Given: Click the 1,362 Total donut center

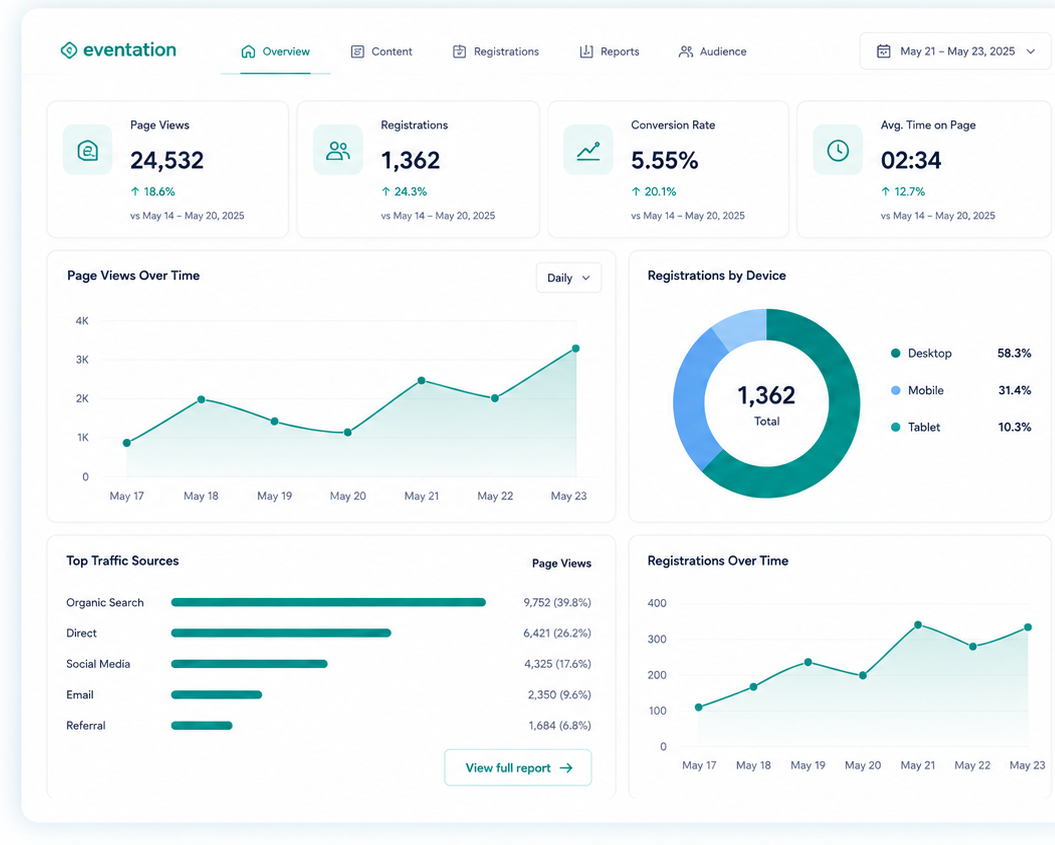Looking at the screenshot, I should click(766, 404).
